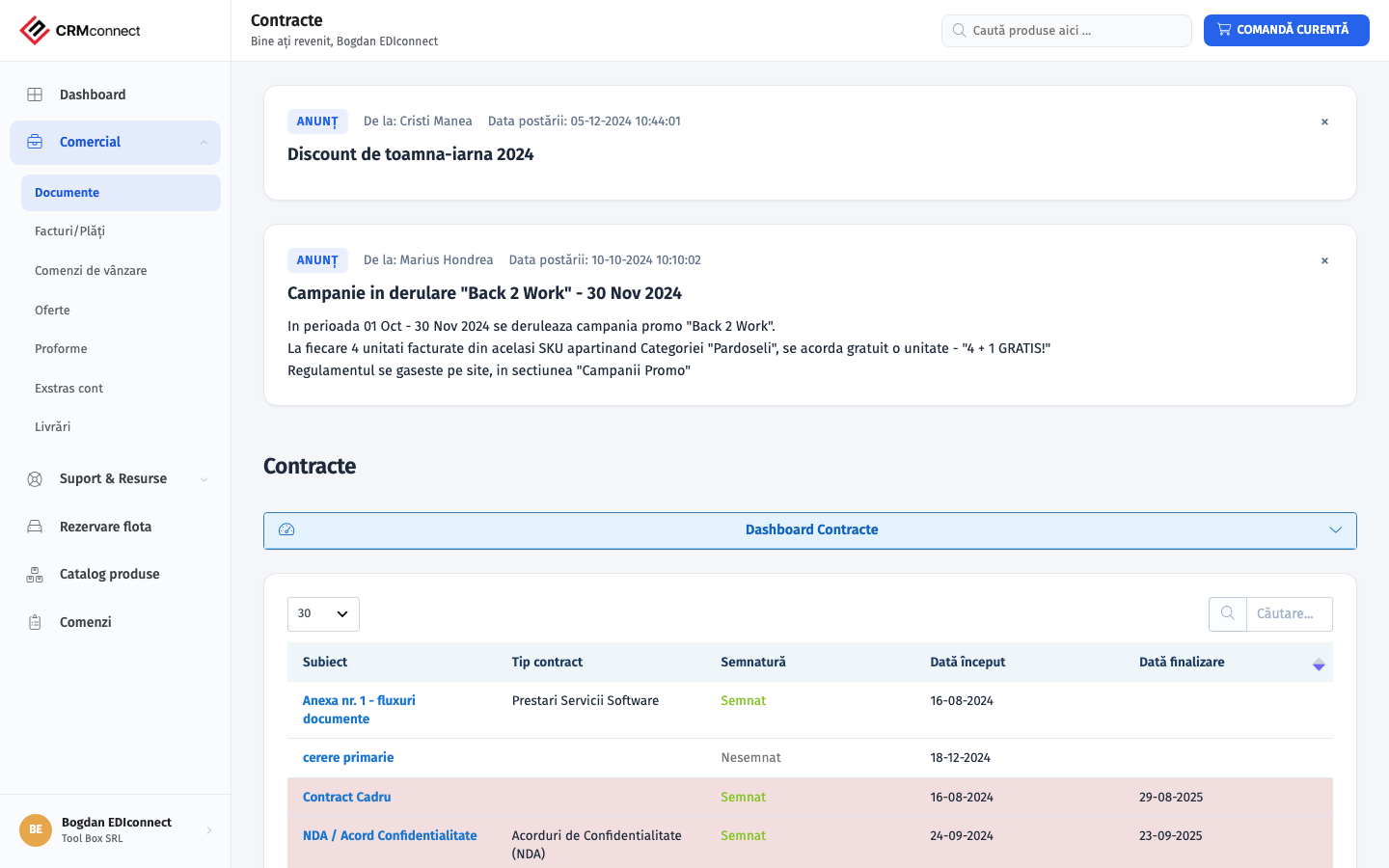
Task: Expand the Dashboard Contracte panel
Action: pos(810,530)
